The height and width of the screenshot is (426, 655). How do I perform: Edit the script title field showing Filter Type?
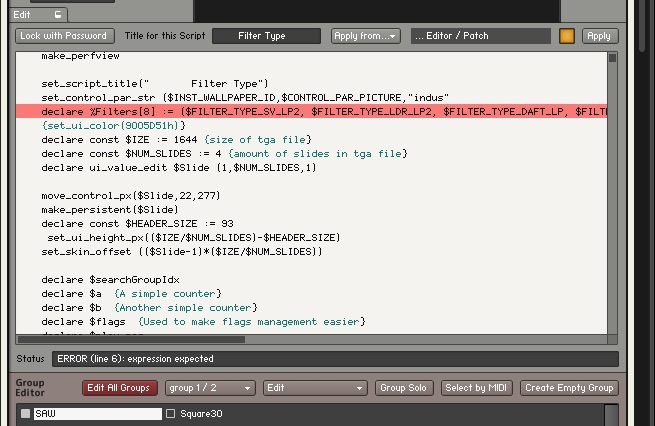(267, 36)
